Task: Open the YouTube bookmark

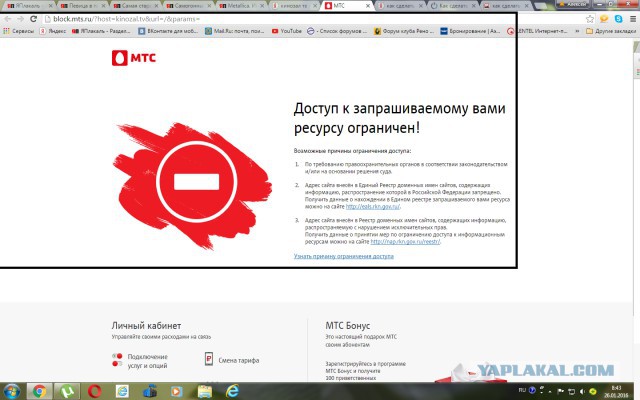Action: 287,31
